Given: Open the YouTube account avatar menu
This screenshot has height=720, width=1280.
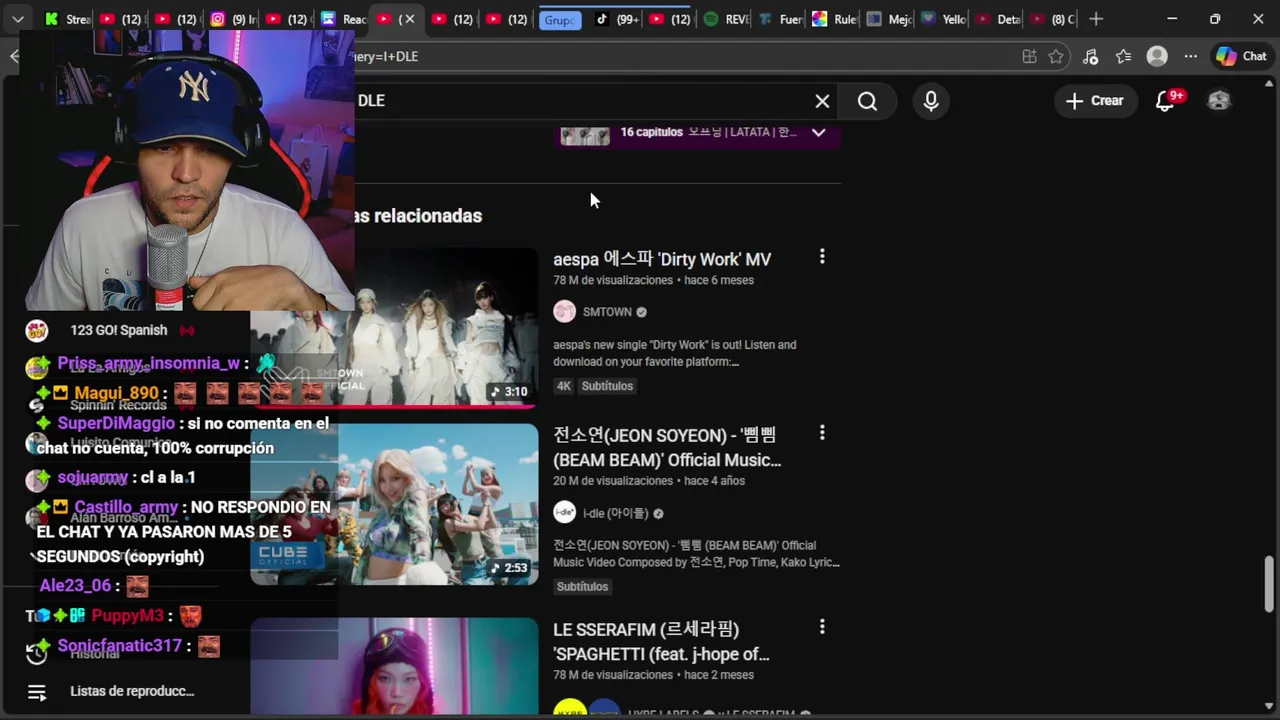Looking at the screenshot, I should click(1219, 101).
